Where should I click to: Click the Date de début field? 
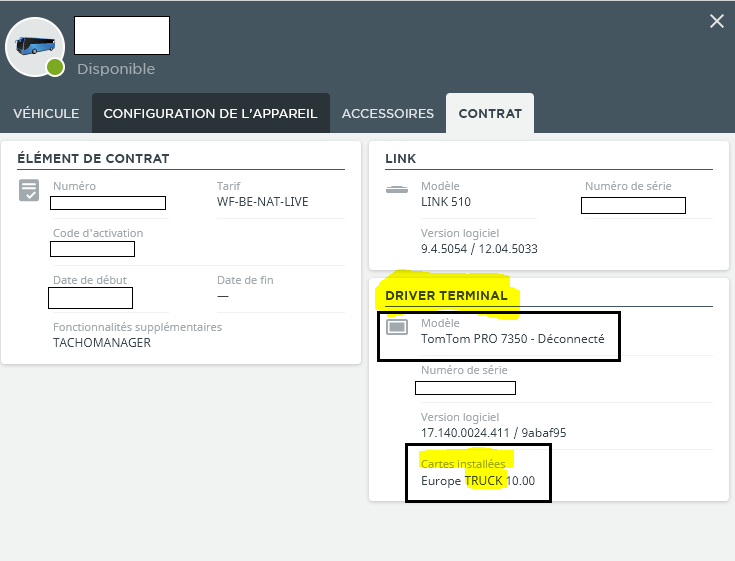[90, 298]
